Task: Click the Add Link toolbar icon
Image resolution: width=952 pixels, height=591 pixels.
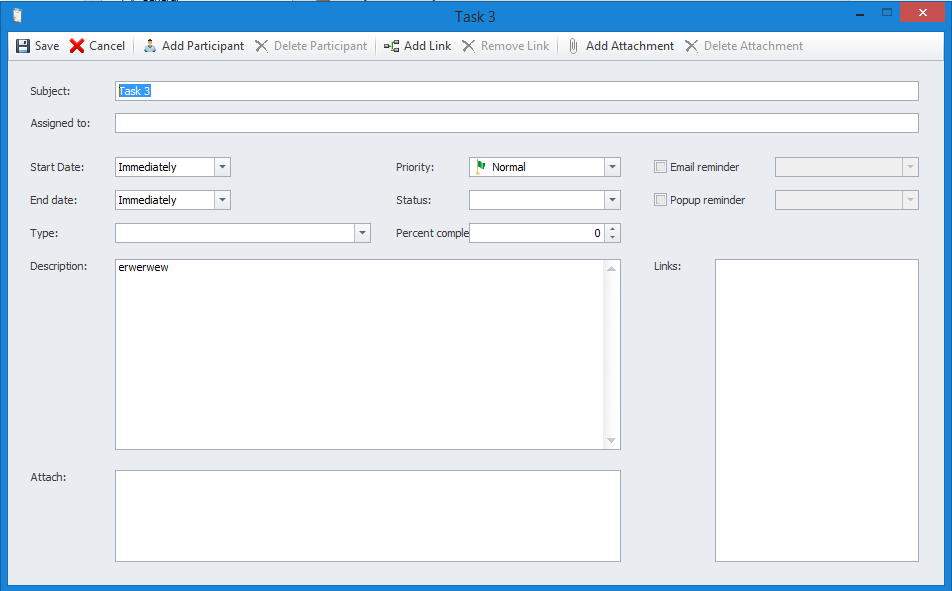Action: 391,46
